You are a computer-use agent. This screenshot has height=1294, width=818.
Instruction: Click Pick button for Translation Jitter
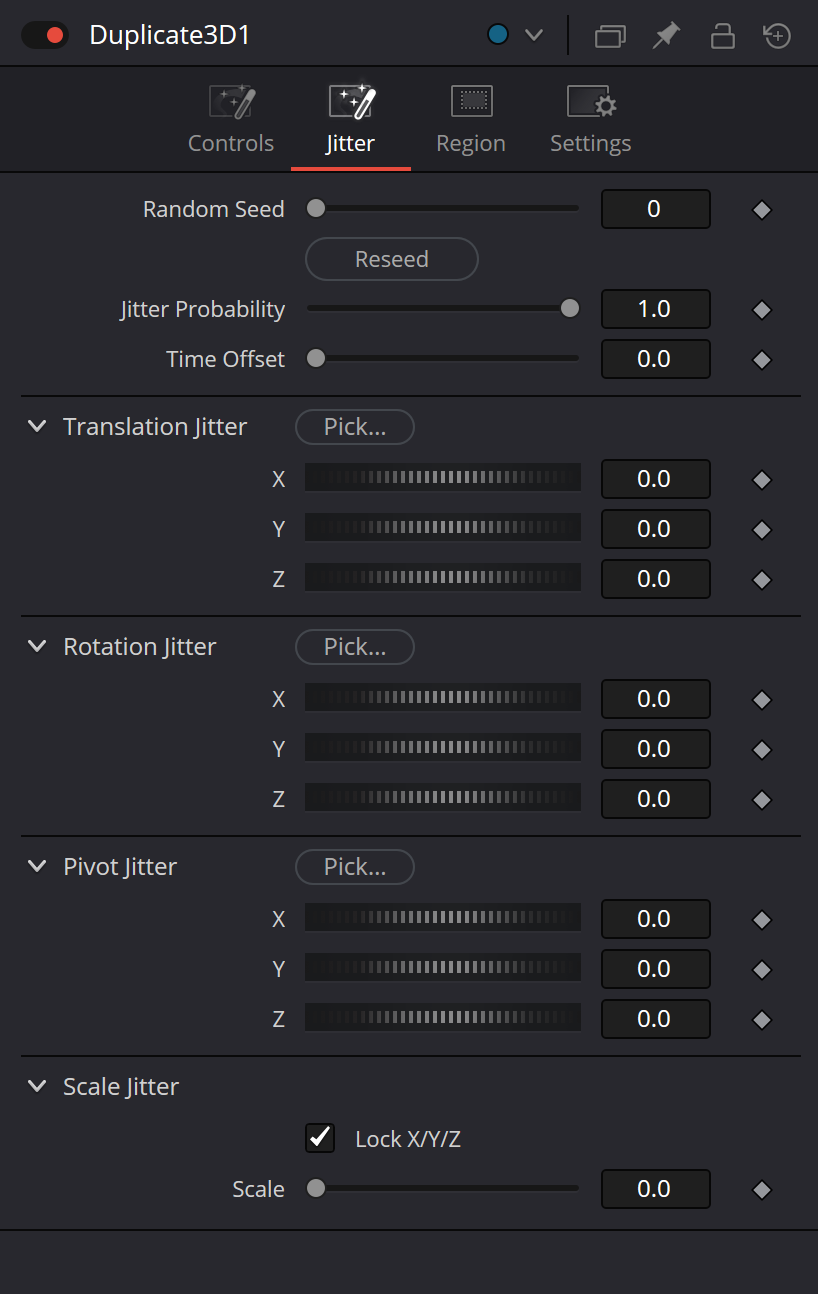click(x=355, y=427)
